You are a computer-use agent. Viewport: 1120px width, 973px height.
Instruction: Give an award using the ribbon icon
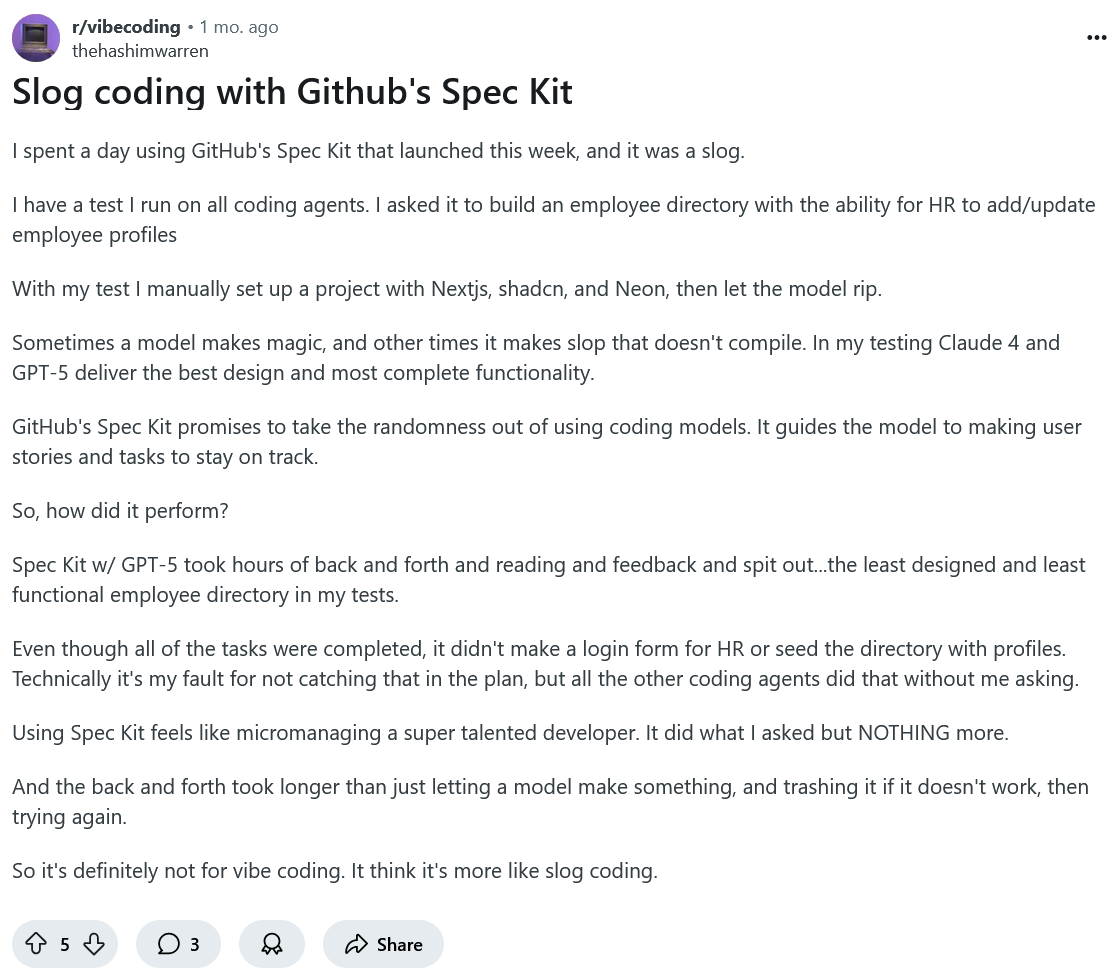coord(271,943)
